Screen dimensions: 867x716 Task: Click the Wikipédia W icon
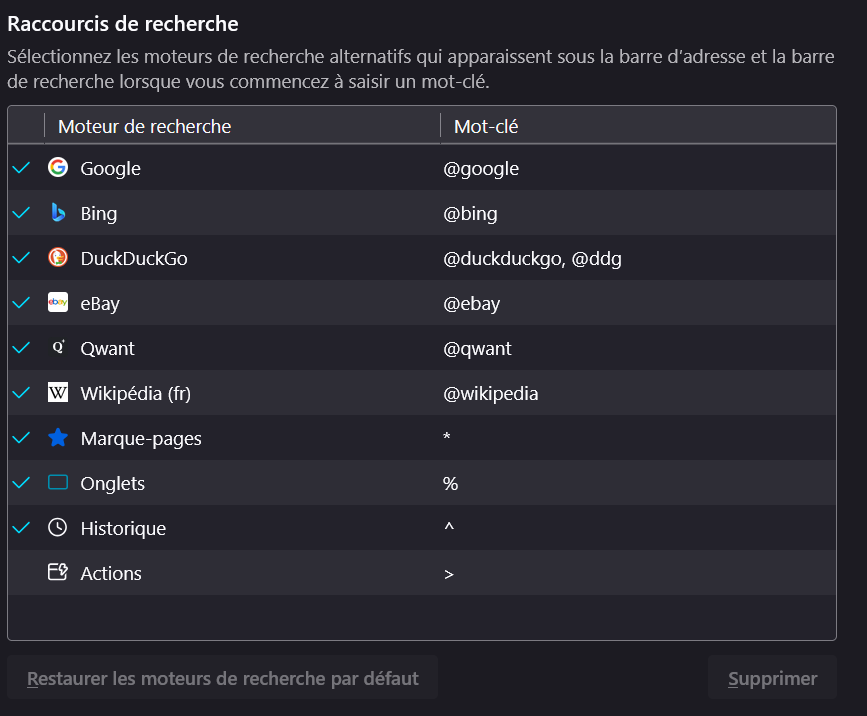point(58,393)
